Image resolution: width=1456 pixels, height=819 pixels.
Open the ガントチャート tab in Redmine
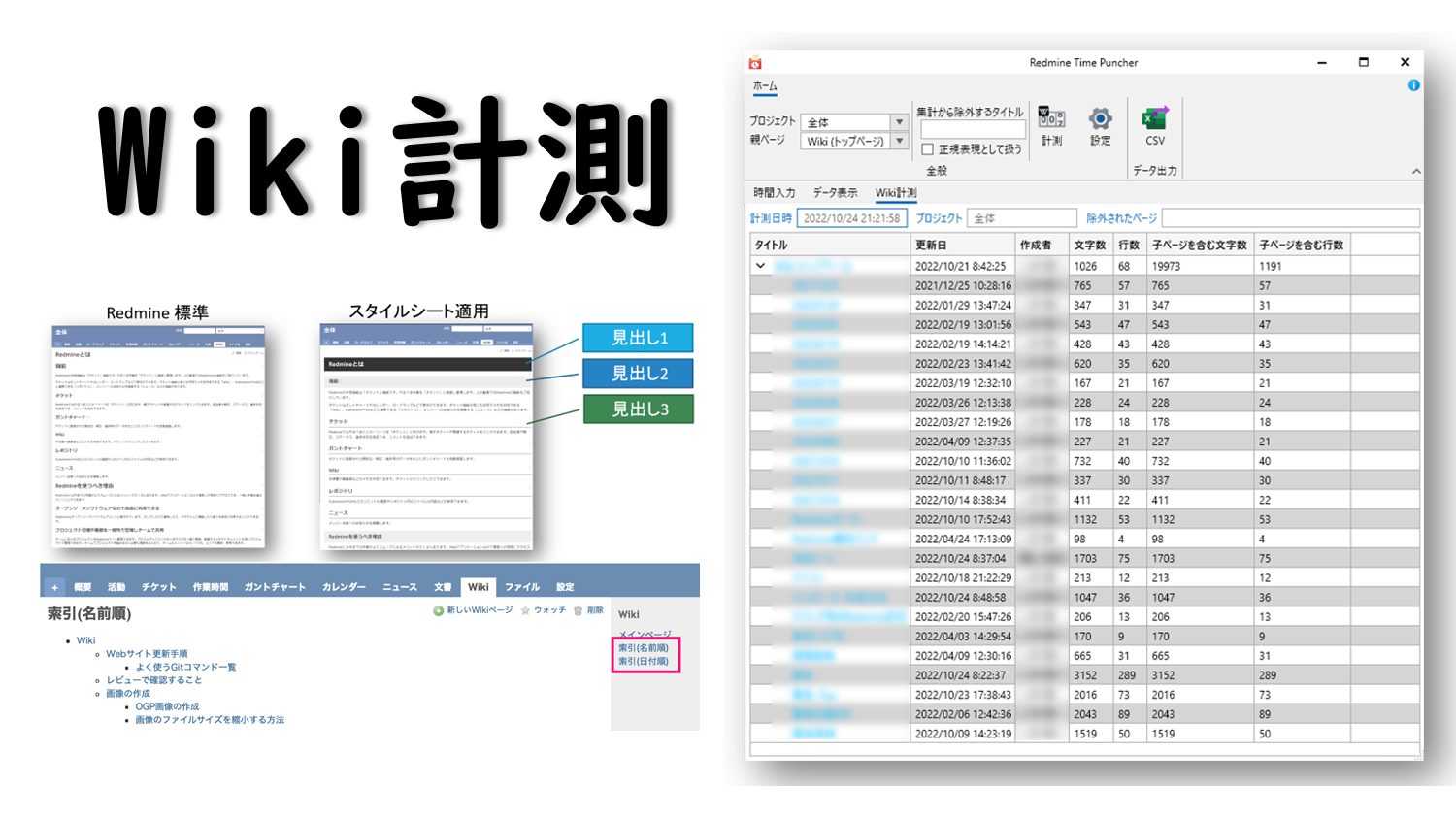(x=275, y=587)
